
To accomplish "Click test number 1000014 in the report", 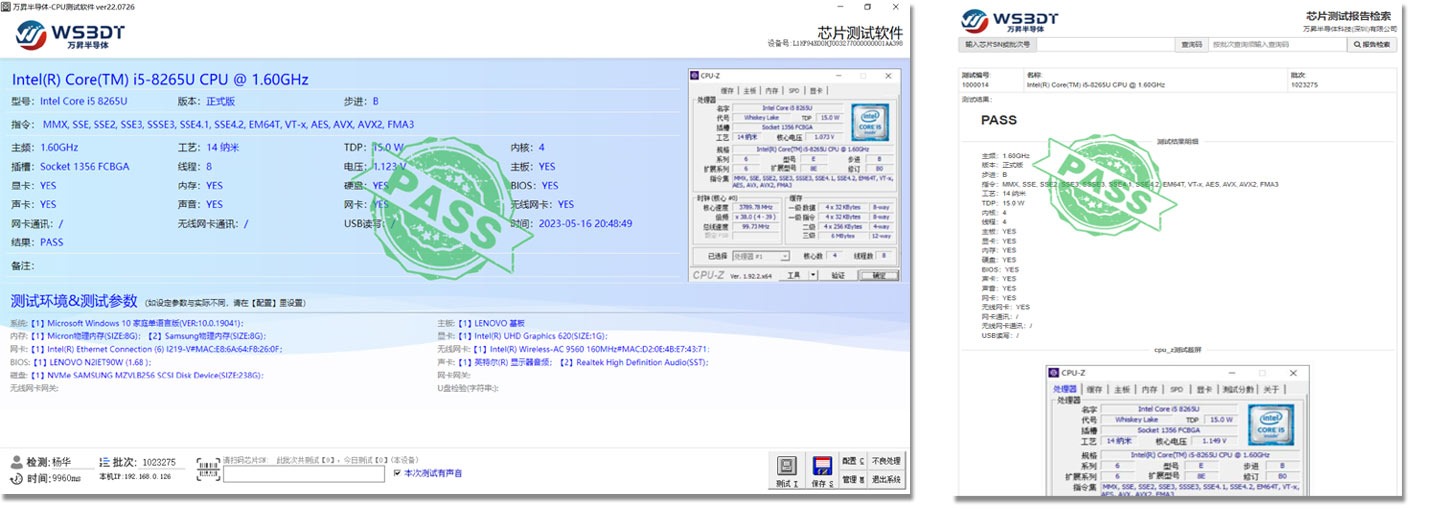I will pos(975,85).
